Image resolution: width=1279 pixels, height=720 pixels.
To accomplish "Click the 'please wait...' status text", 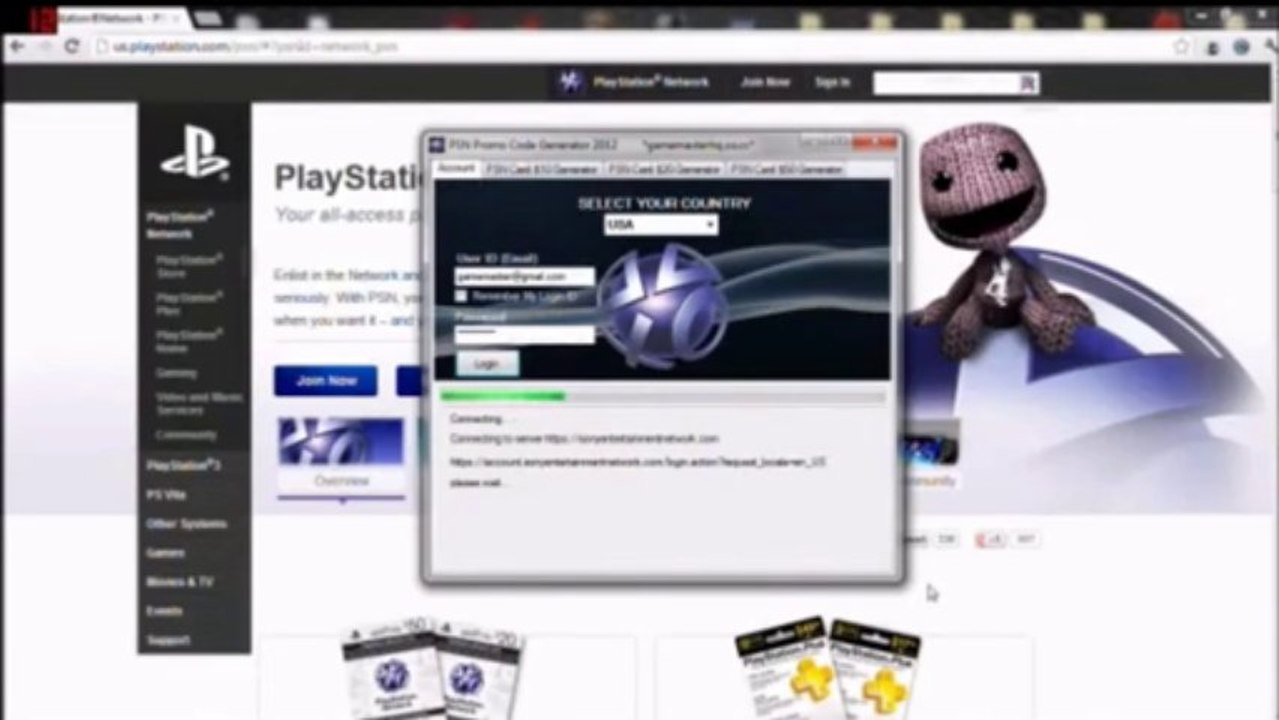I will (479, 483).
